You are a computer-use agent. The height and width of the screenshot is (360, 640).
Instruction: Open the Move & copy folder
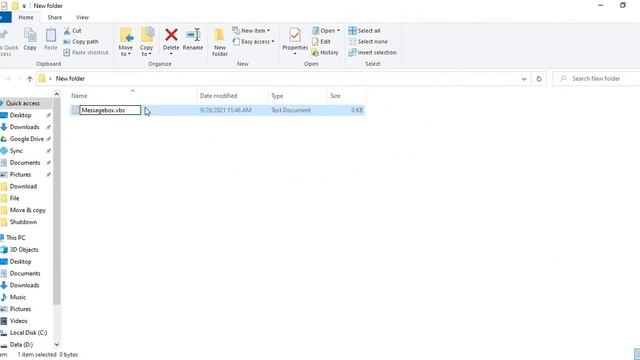pos(28,210)
